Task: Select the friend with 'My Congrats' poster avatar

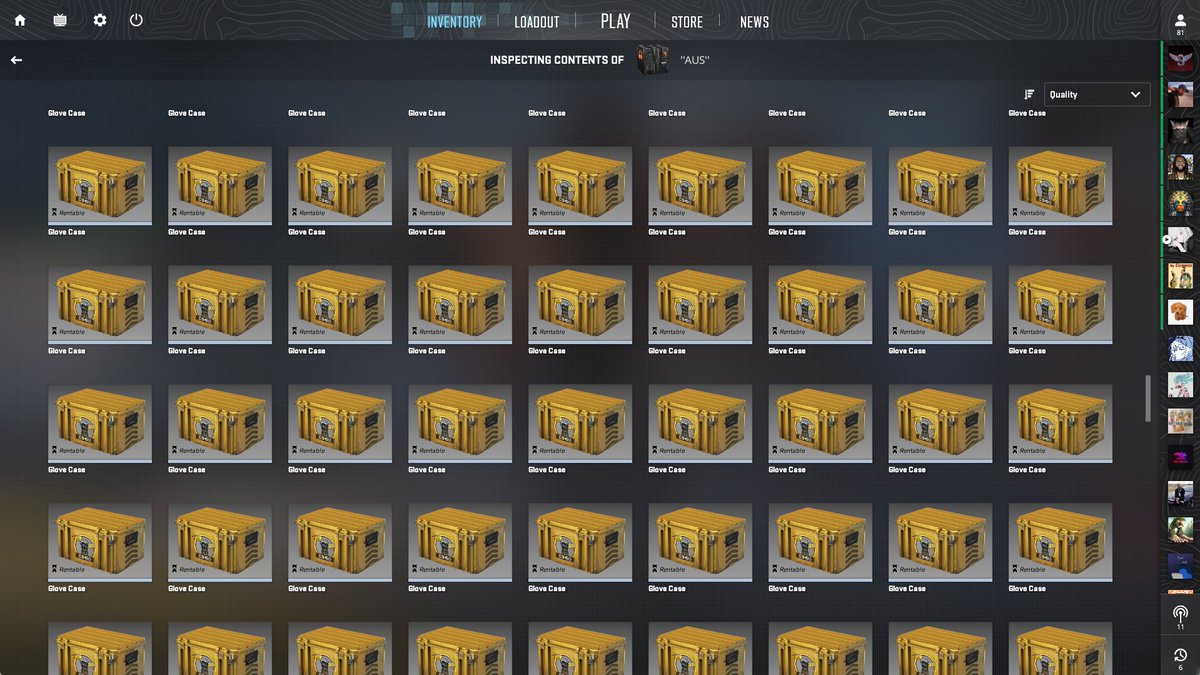Action: 1180,275
